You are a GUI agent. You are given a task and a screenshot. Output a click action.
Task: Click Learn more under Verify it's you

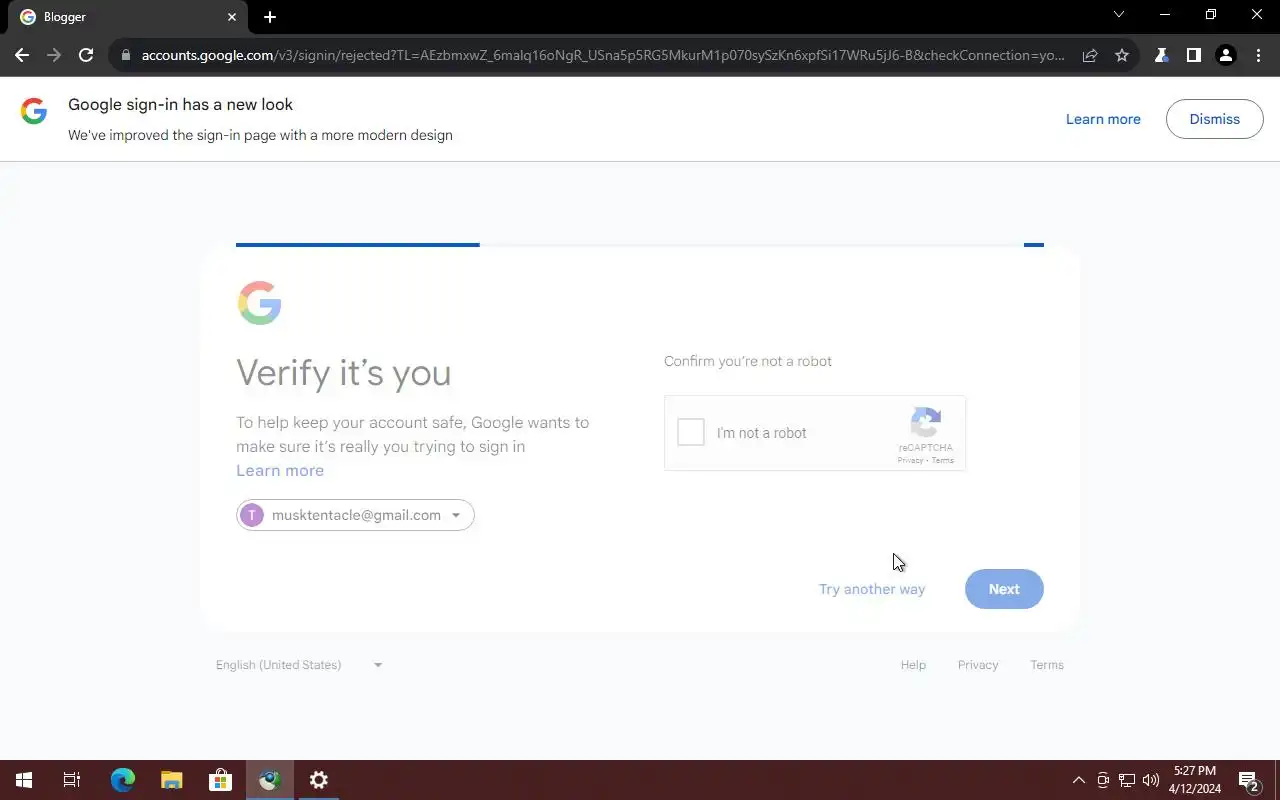(x=280, y=470)
